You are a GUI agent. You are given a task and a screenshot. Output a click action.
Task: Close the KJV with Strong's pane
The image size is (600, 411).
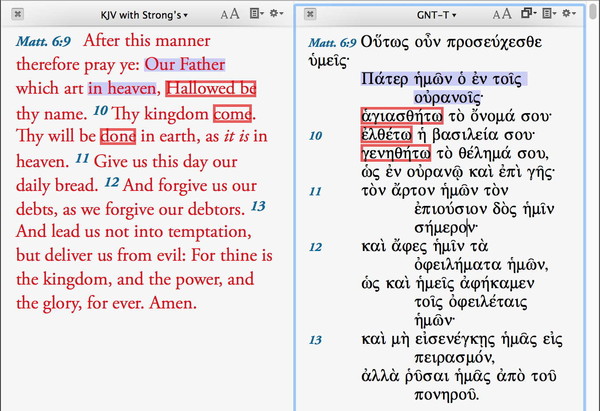pos(18,15)
